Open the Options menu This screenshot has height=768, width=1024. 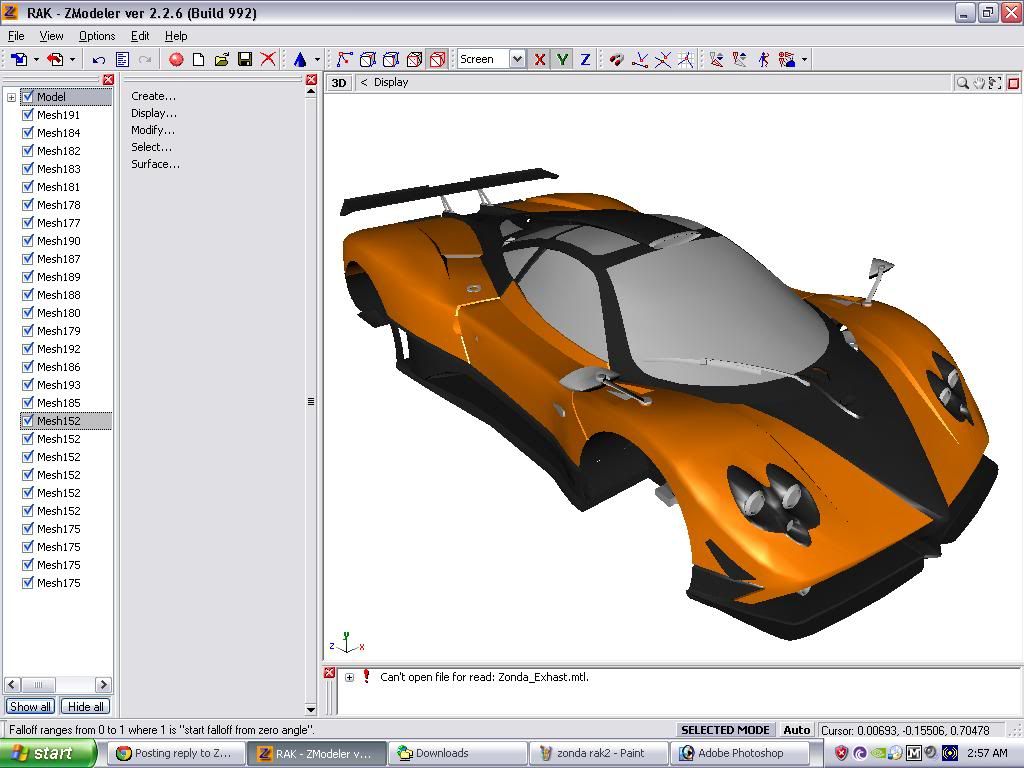tap(97, 36)
